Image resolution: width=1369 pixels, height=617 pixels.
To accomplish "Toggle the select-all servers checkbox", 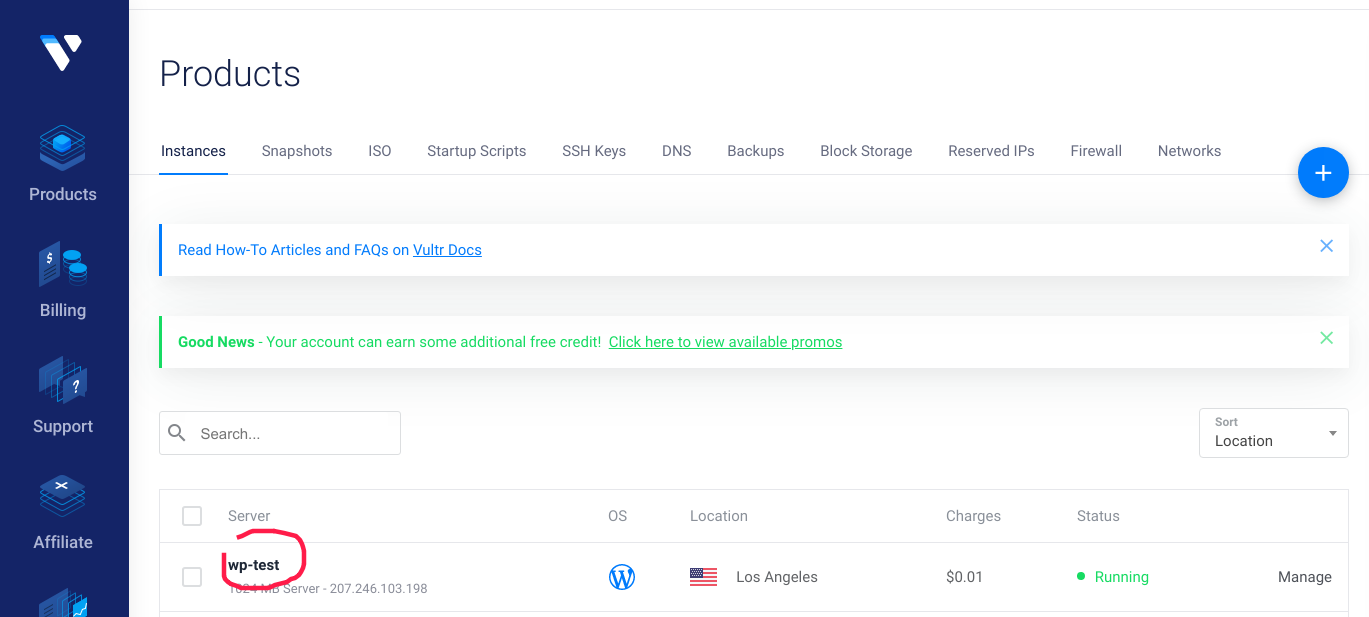I will tap(192, 516).
